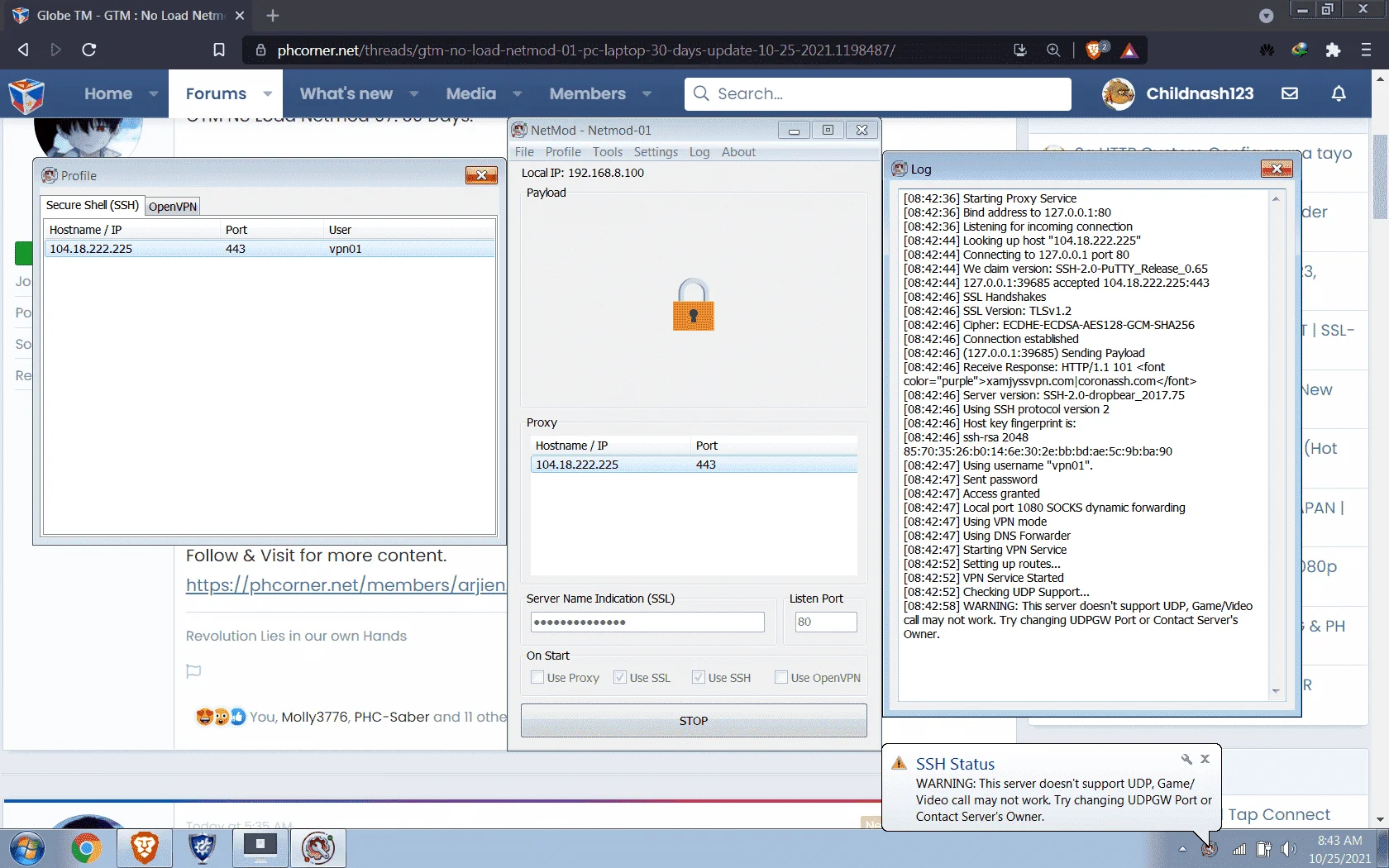Open the NetMod Log menu
The height and width of the screenshot is (868, 1389).
(x=699, y=152)
